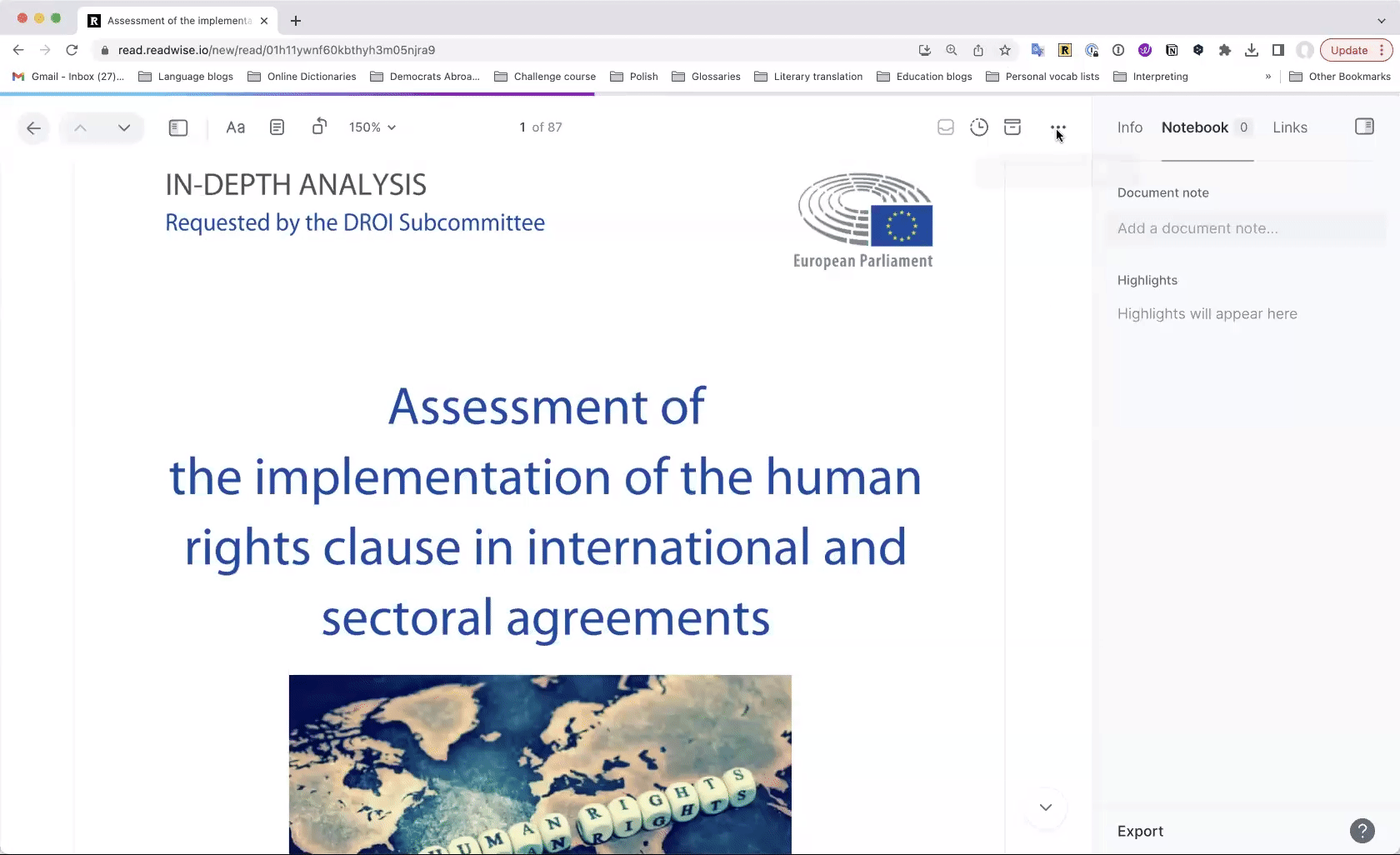1400x855 pixels.
Task: Open Google Translate extension icon
Action: [1037, 50]
